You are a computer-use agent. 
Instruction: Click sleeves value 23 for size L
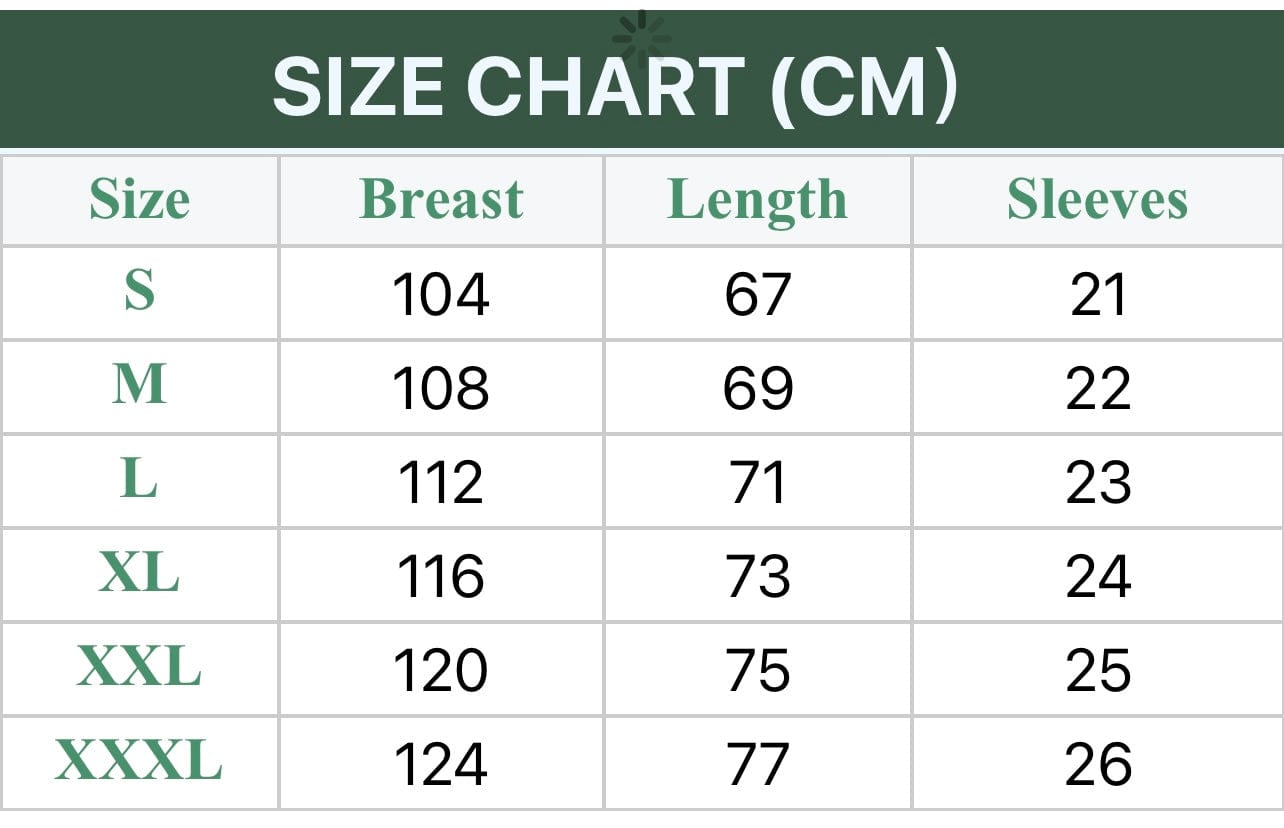[x=1098, y=483]
